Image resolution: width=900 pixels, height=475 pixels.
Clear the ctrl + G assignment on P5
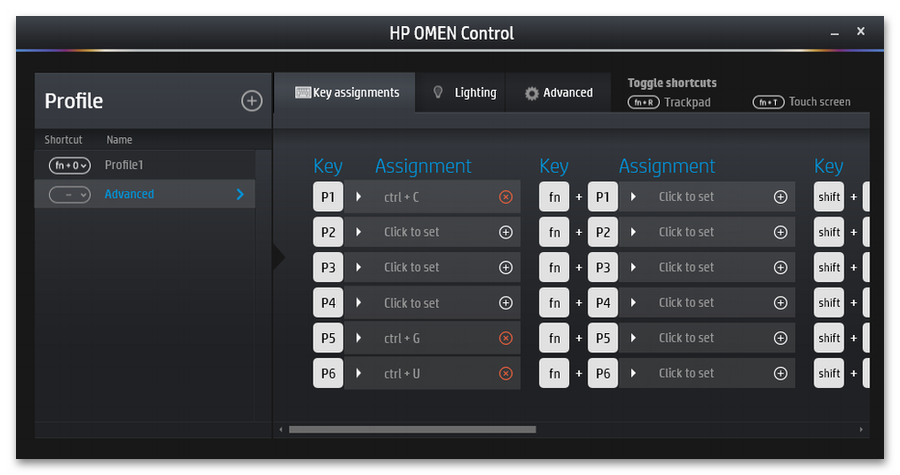pos(505,338)
